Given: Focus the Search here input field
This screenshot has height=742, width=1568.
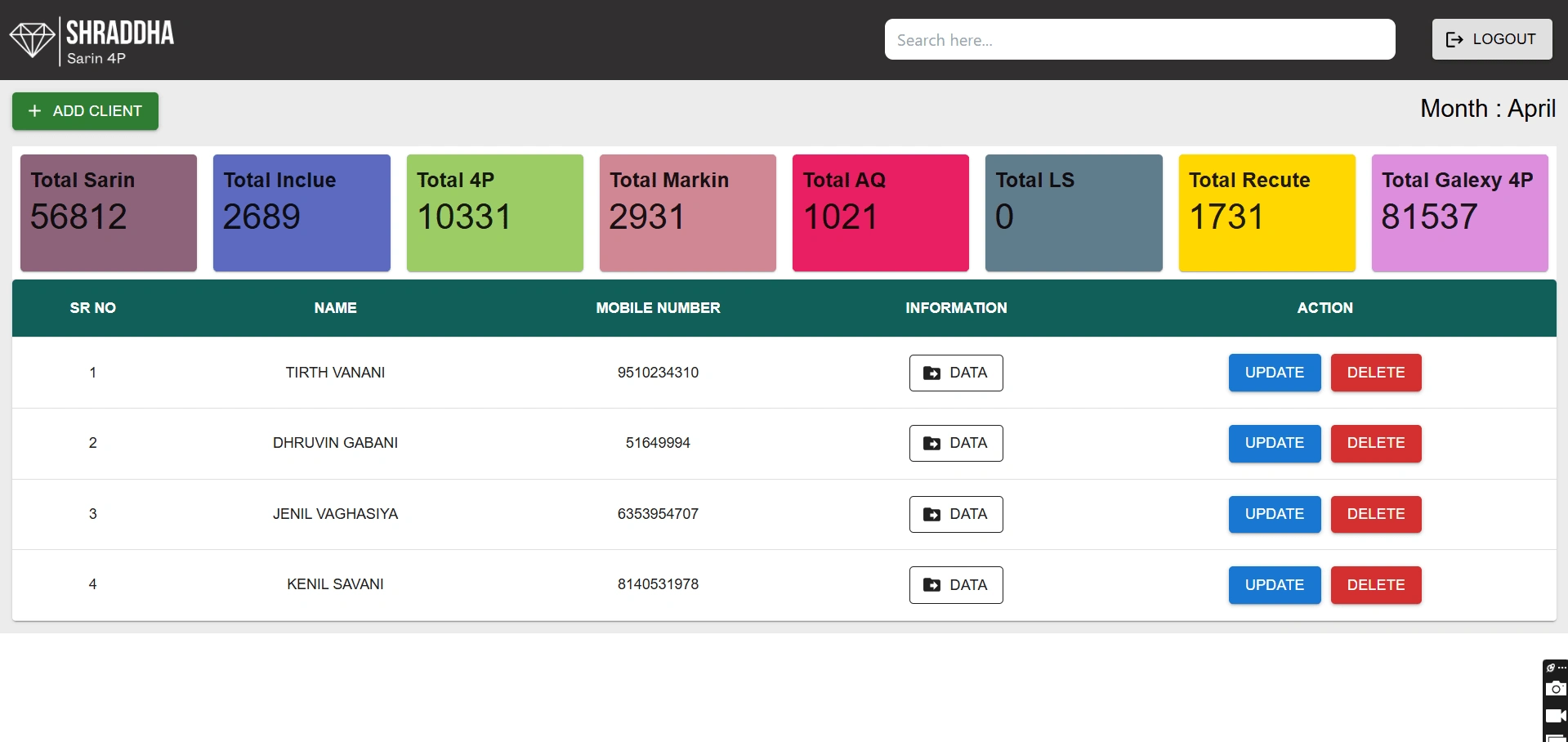Looking at the screenshot, I should pos(1139,40).
